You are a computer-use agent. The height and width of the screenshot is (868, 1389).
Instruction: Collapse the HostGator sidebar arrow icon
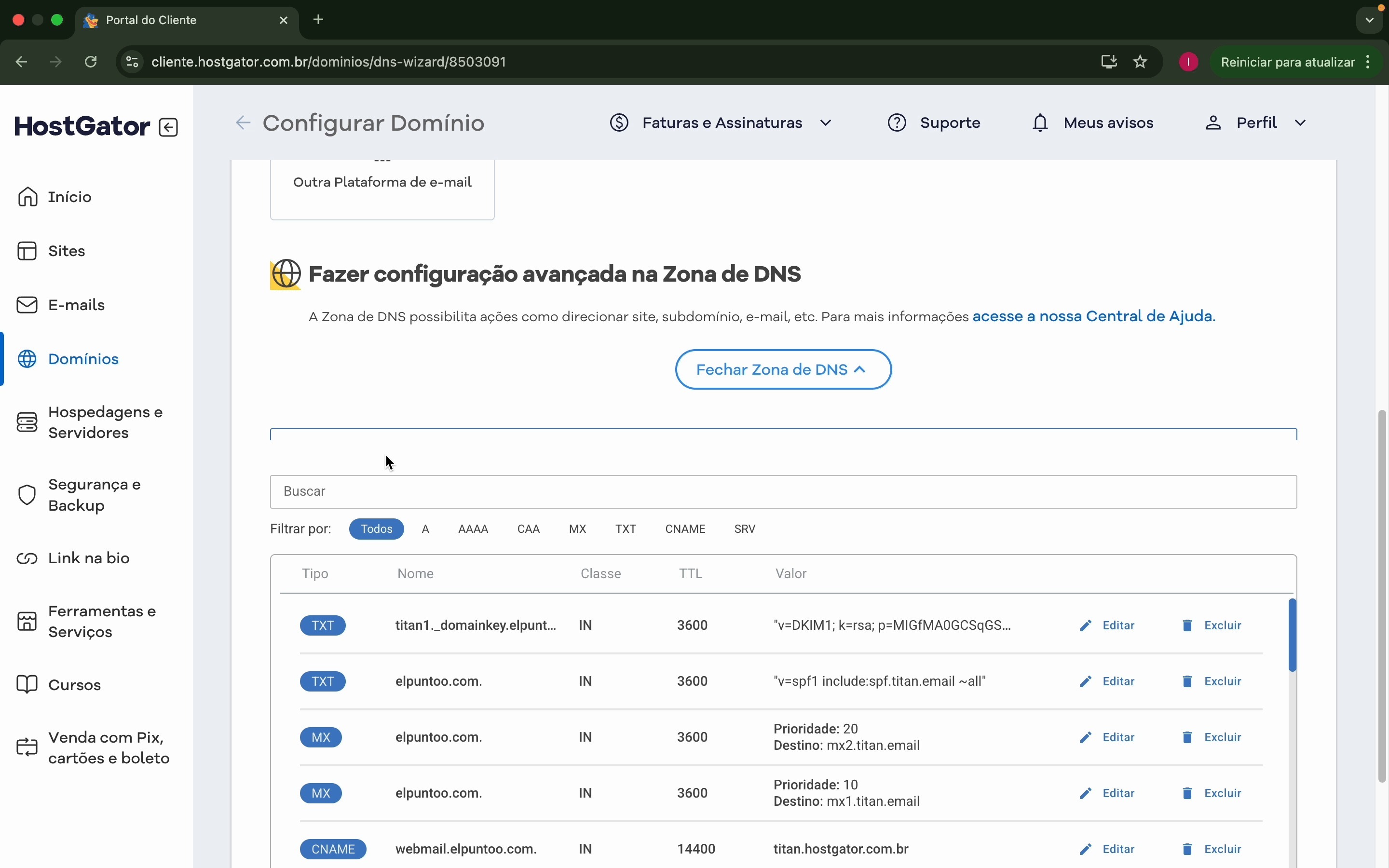coord(168,127)
